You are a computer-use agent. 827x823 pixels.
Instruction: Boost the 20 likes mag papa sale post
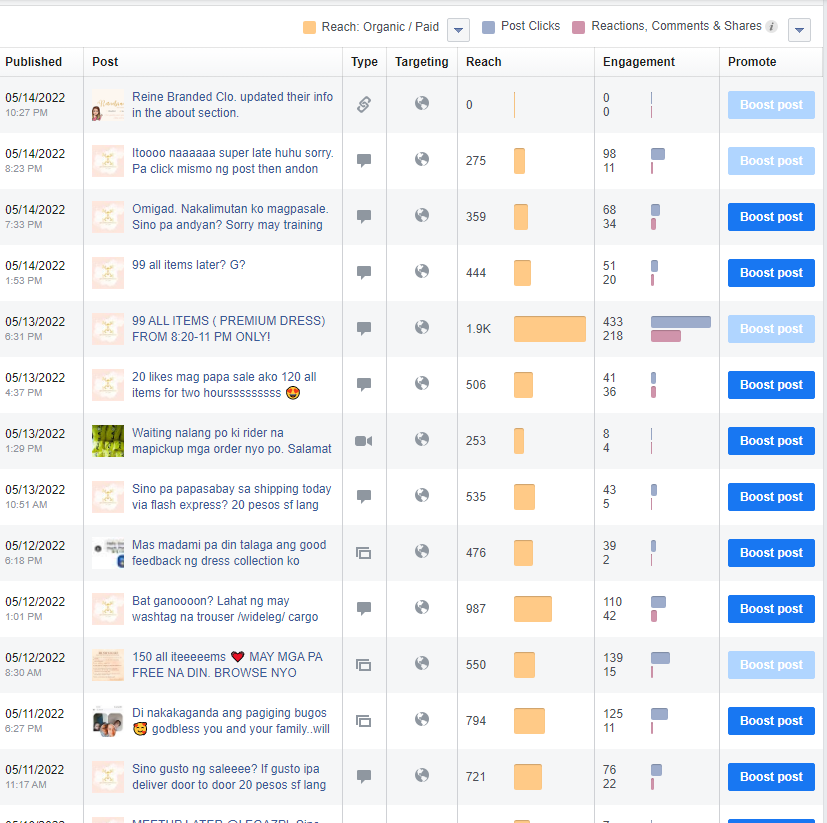pos(771,385)
